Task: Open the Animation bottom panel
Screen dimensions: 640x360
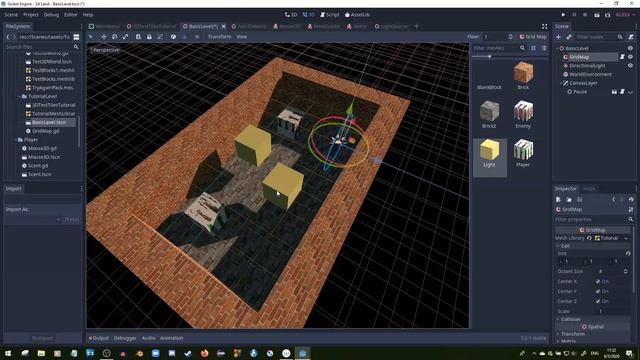Action: [171, 338]
